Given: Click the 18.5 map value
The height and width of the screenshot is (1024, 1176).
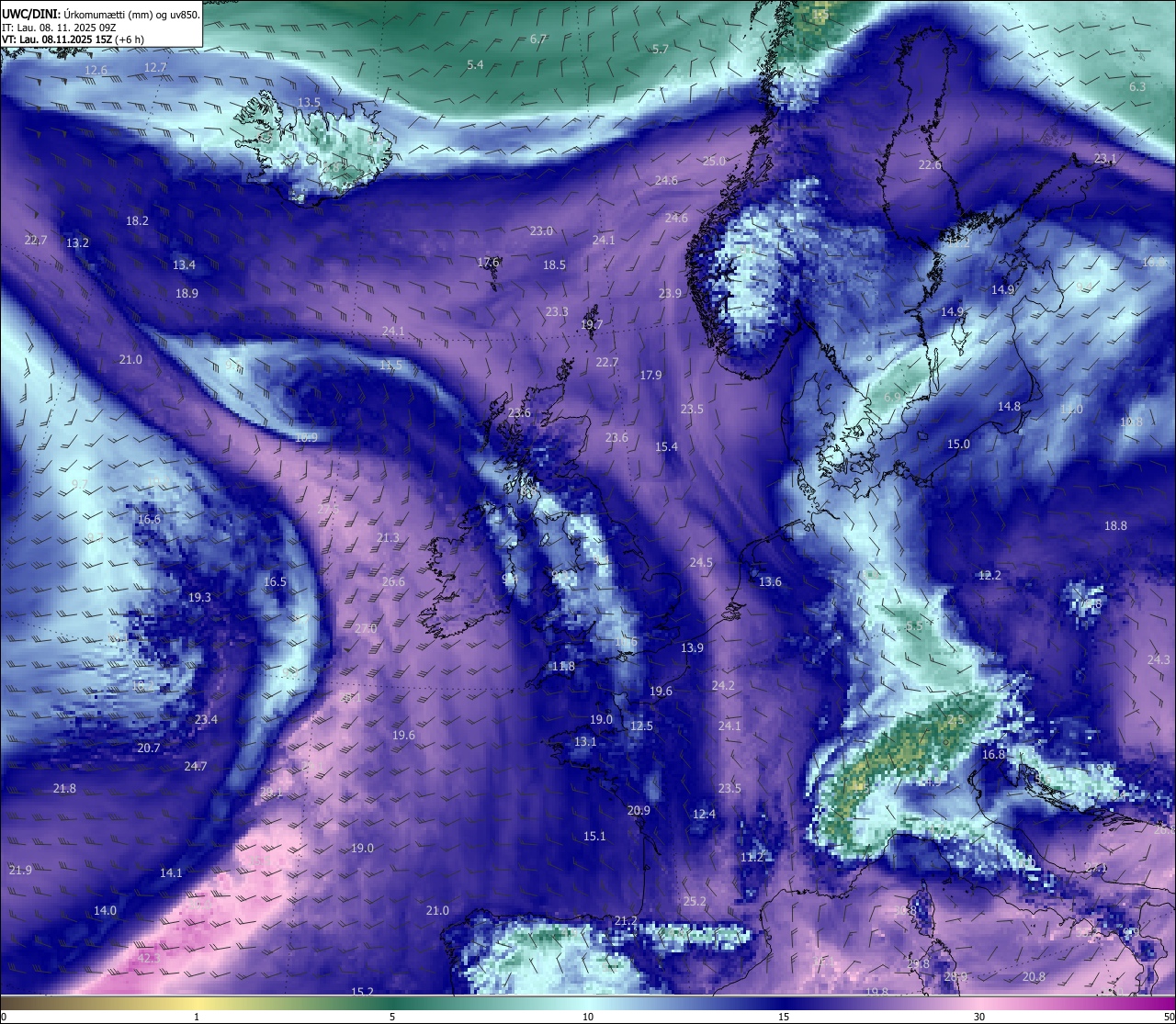Looking at the screenshot, I should tap(554, 264).
